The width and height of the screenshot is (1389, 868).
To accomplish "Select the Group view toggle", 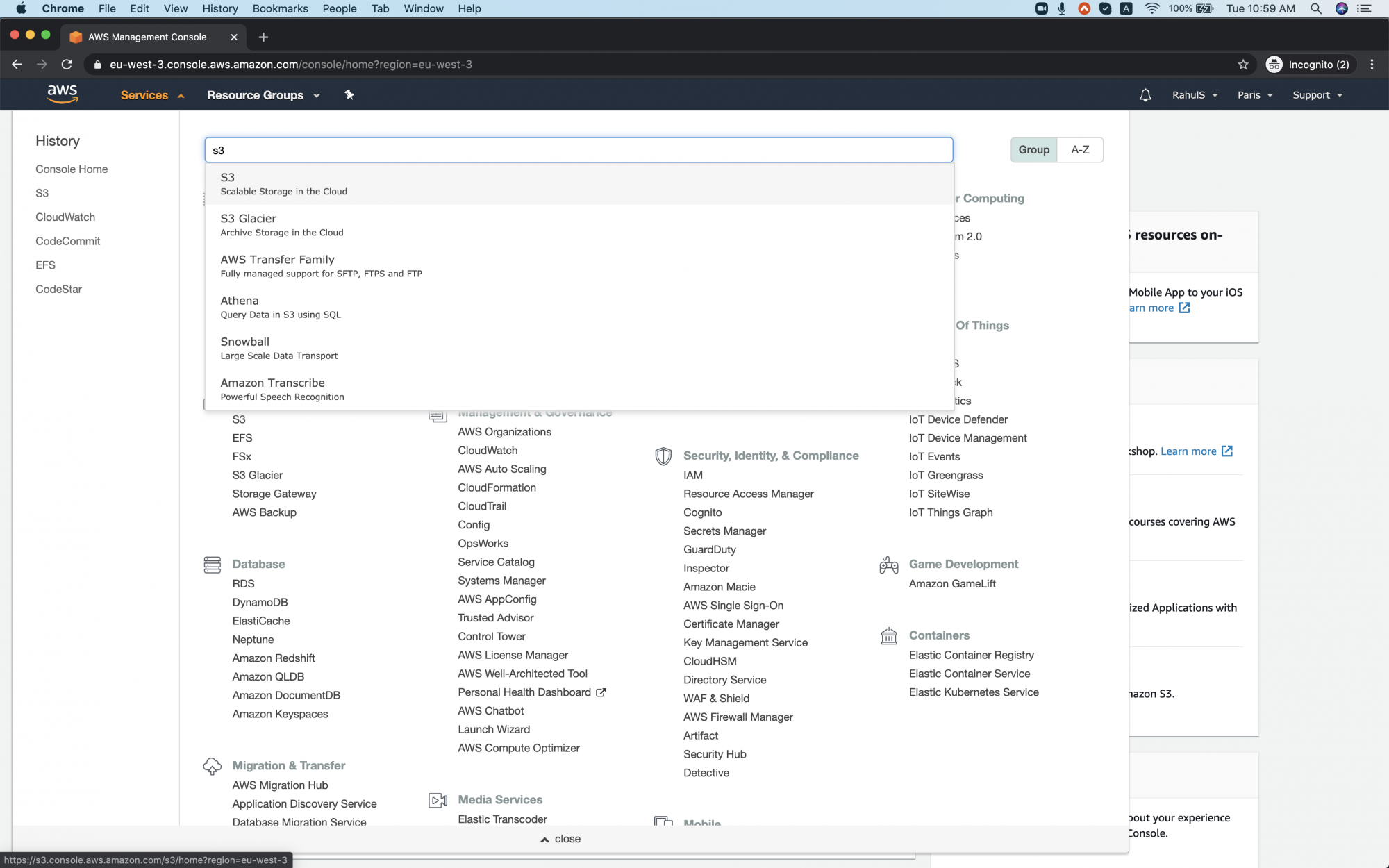I will click(x=1033, y=149).
